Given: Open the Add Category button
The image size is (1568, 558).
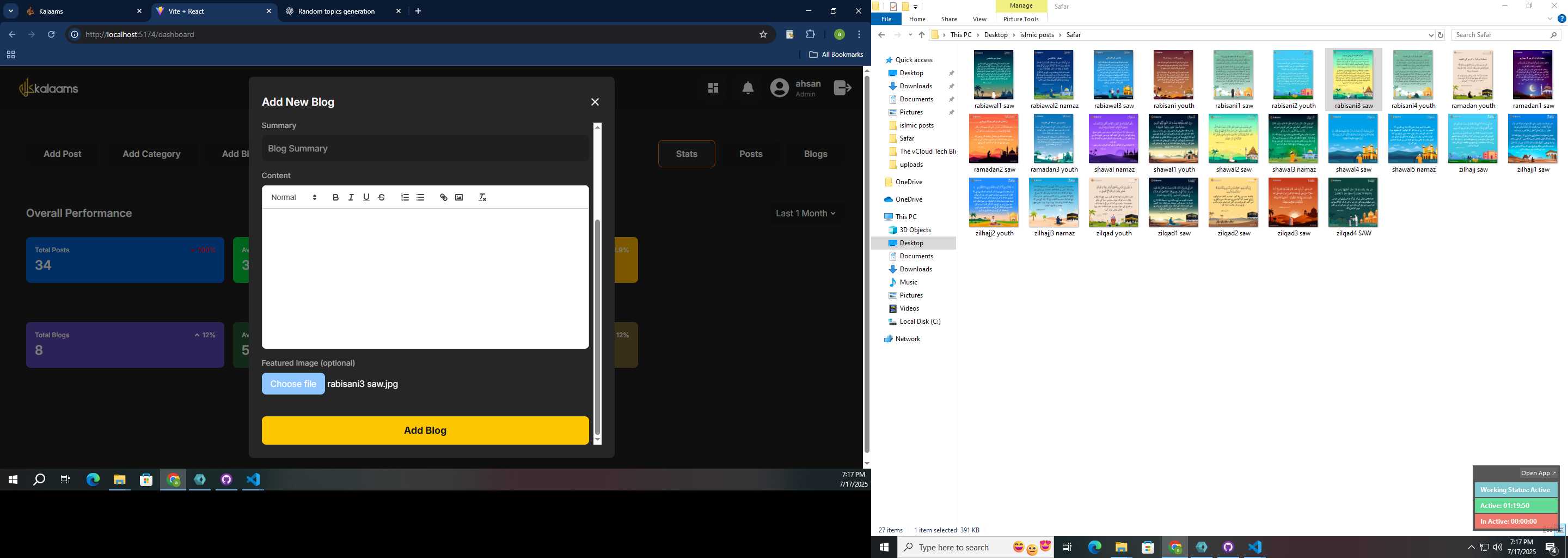Looking at the screenshot, I should coord(151,154).
